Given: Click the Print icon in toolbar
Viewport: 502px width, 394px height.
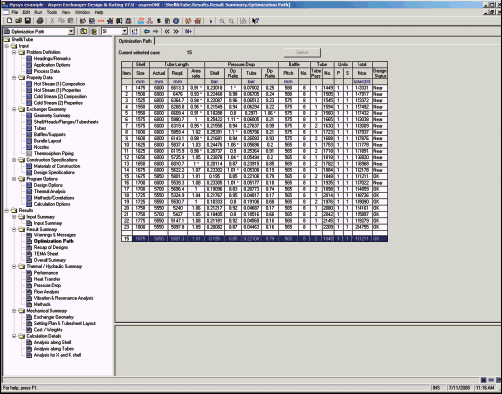Looking at the screenshot, I should point(40,21).
